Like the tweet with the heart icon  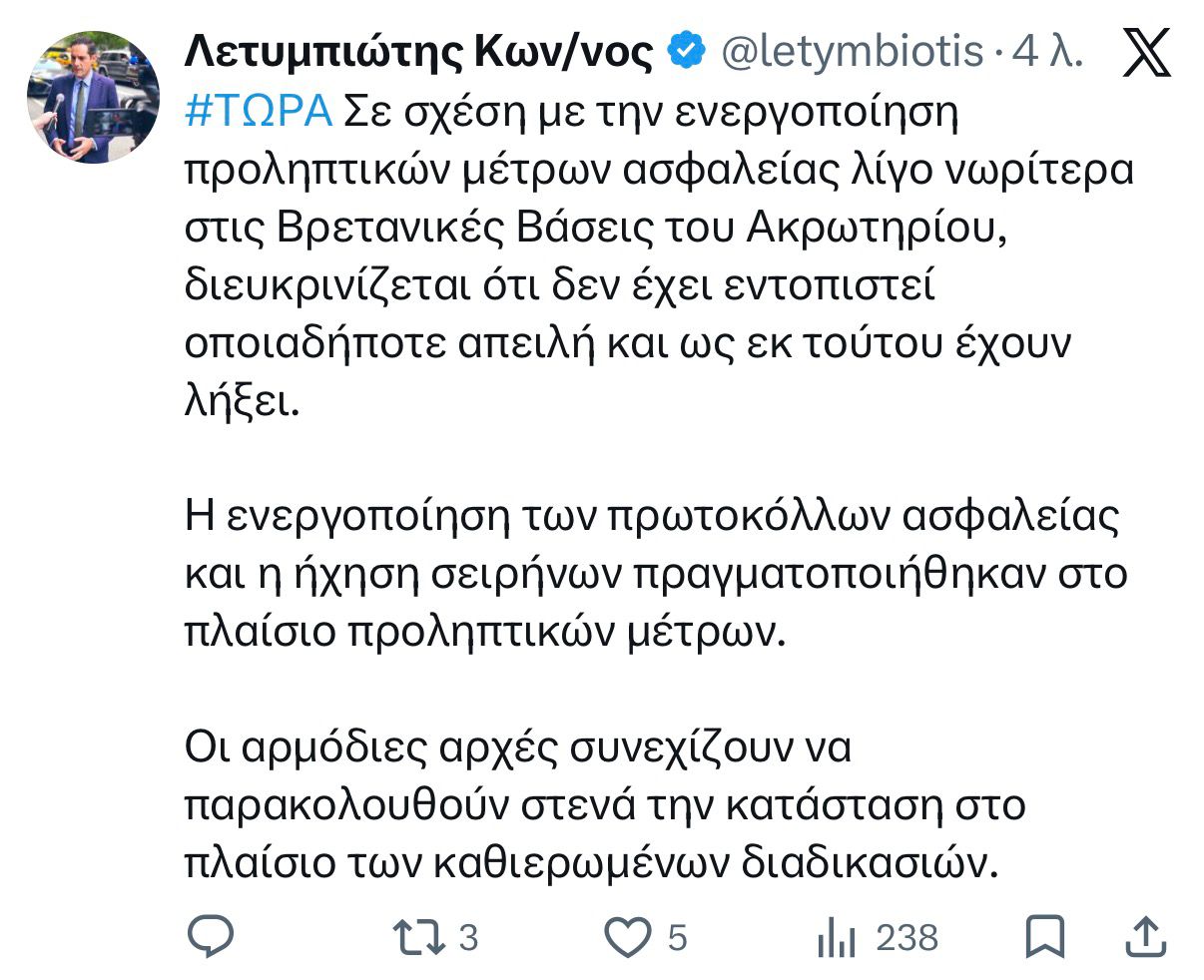tap(629, 937)
